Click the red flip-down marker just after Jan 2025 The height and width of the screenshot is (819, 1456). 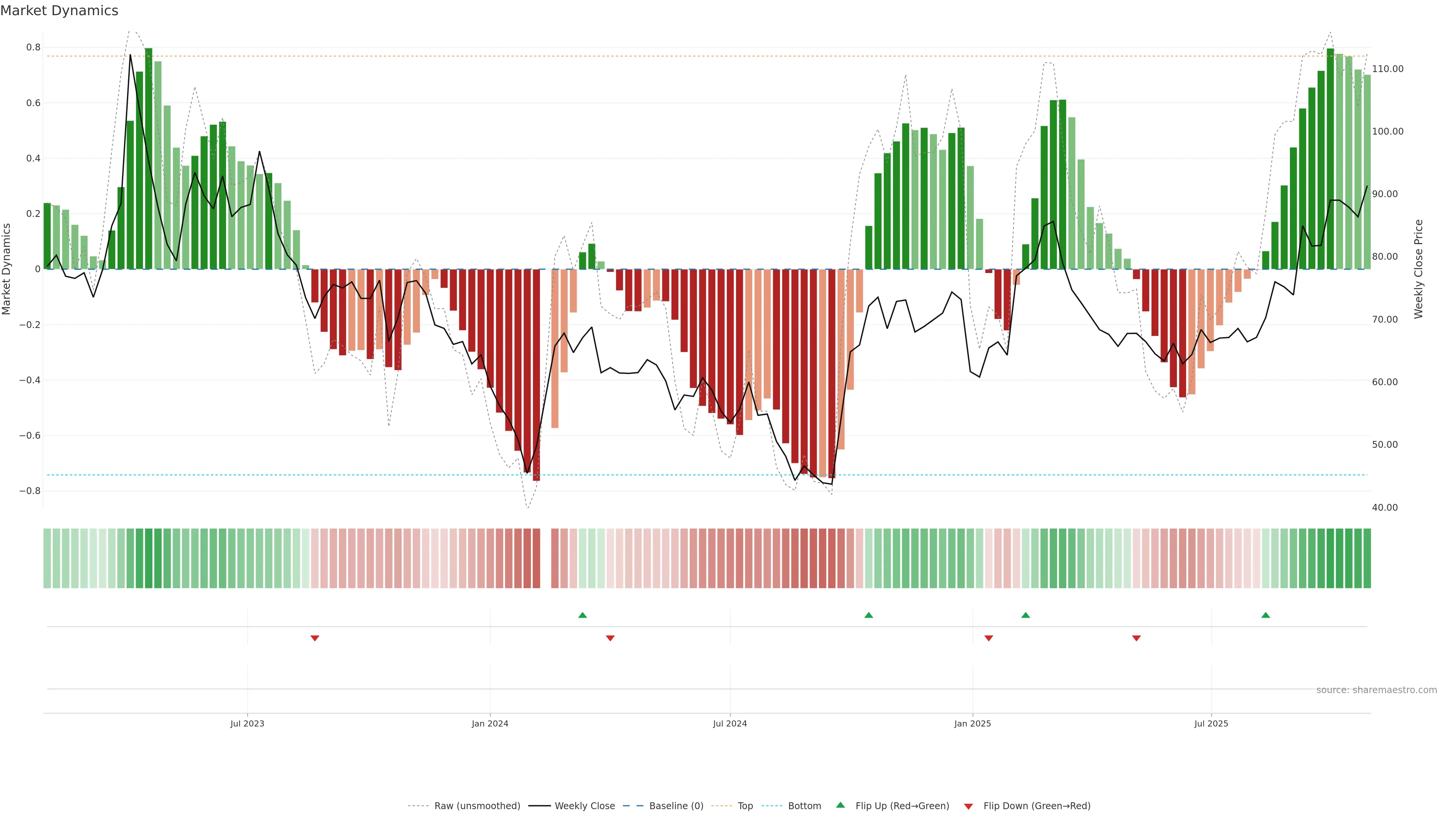988,638
